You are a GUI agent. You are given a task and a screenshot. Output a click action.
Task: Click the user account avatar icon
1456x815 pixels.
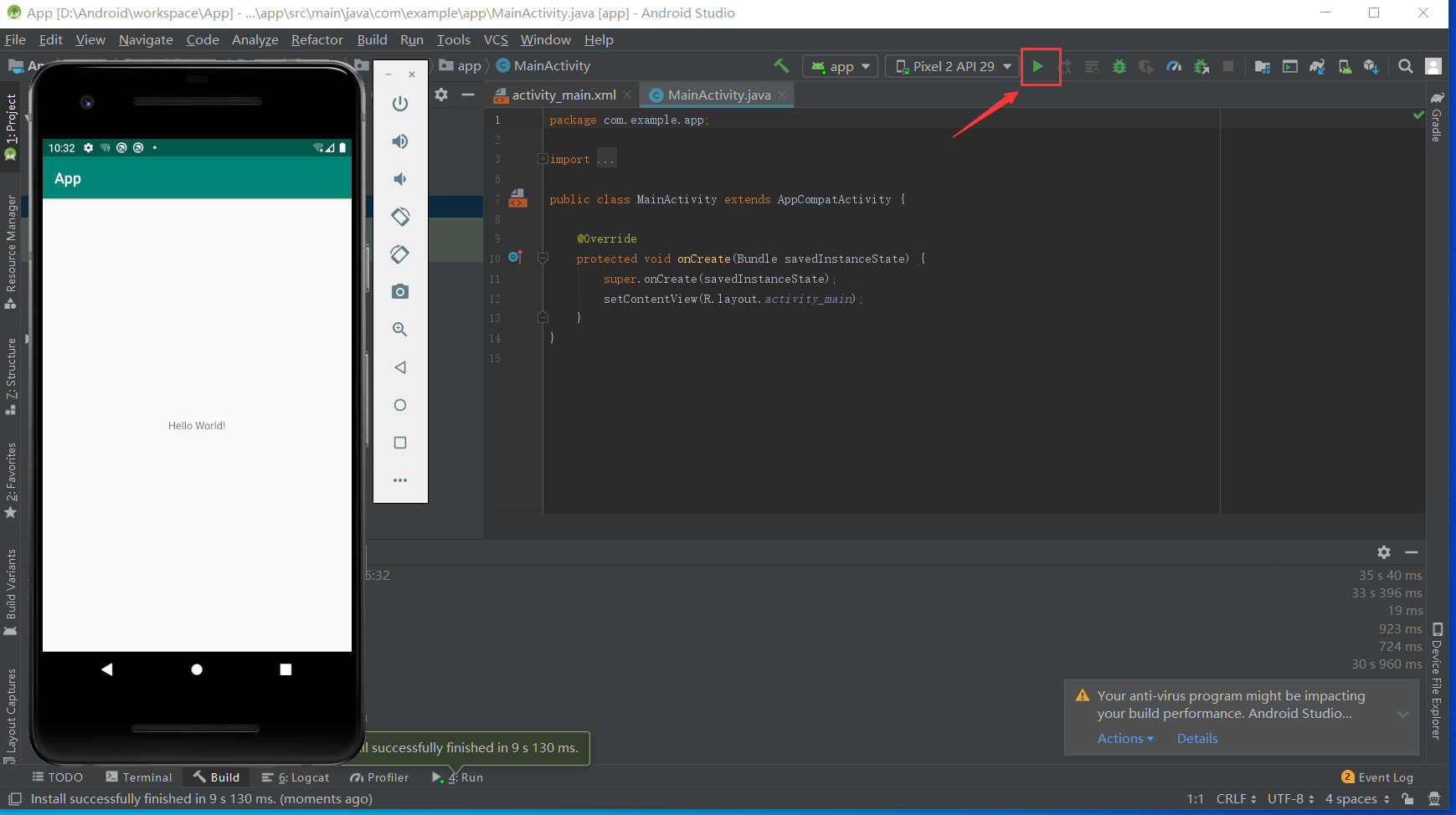point(1433,66)
